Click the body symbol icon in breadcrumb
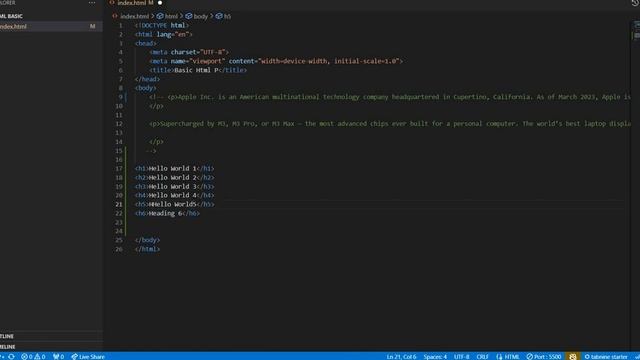The image size is (640, 360). click(189, 16)
